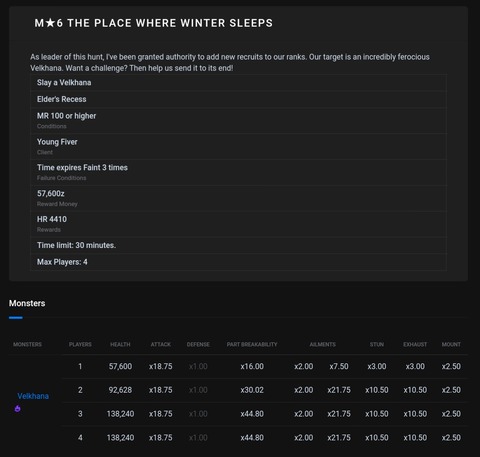Click the Young Fiver client row
The image size is (480, 457).
pyautogui.click(x=238, y=147)
